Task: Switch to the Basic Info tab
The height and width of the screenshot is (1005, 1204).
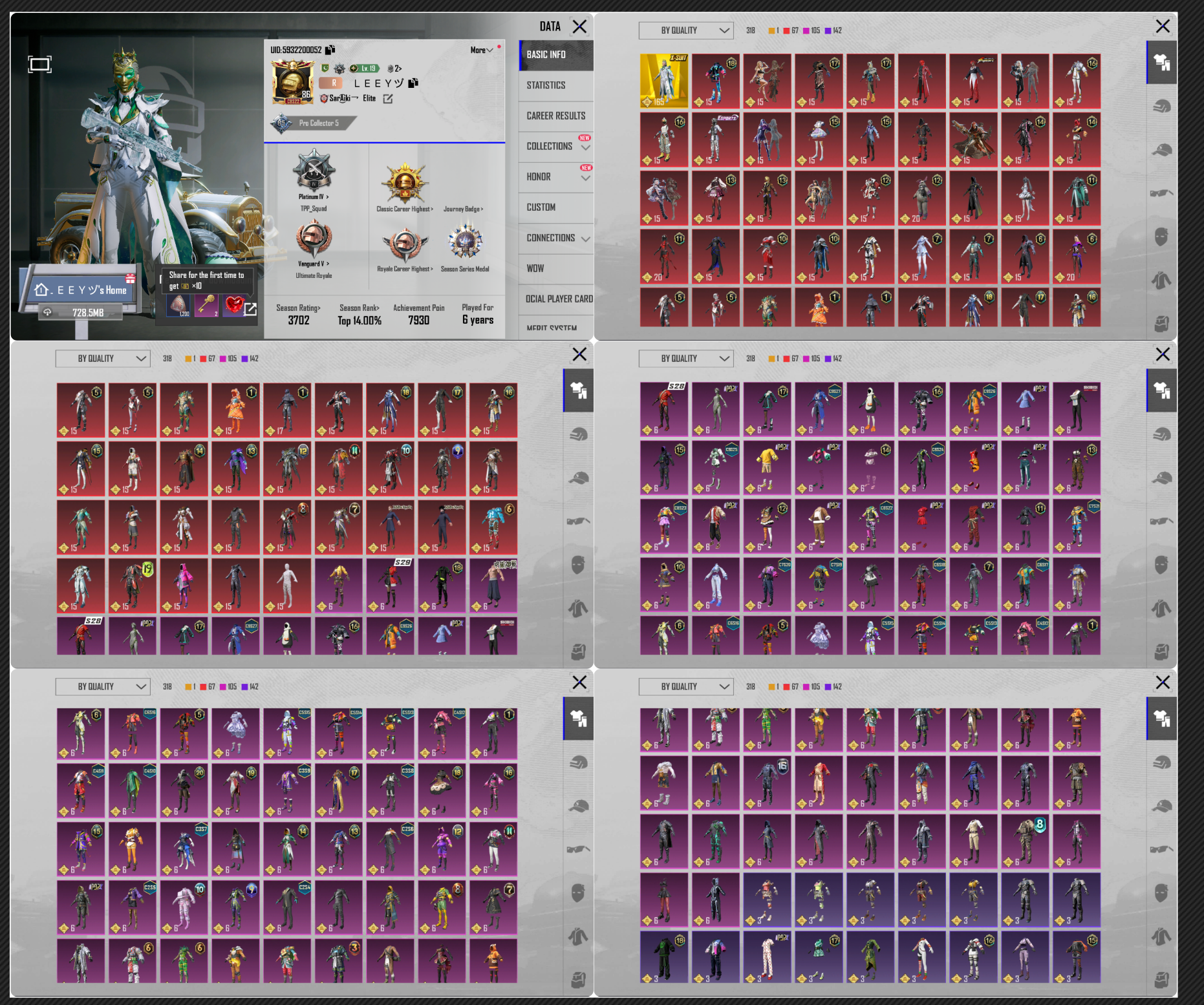Action: tap(557, 55)
